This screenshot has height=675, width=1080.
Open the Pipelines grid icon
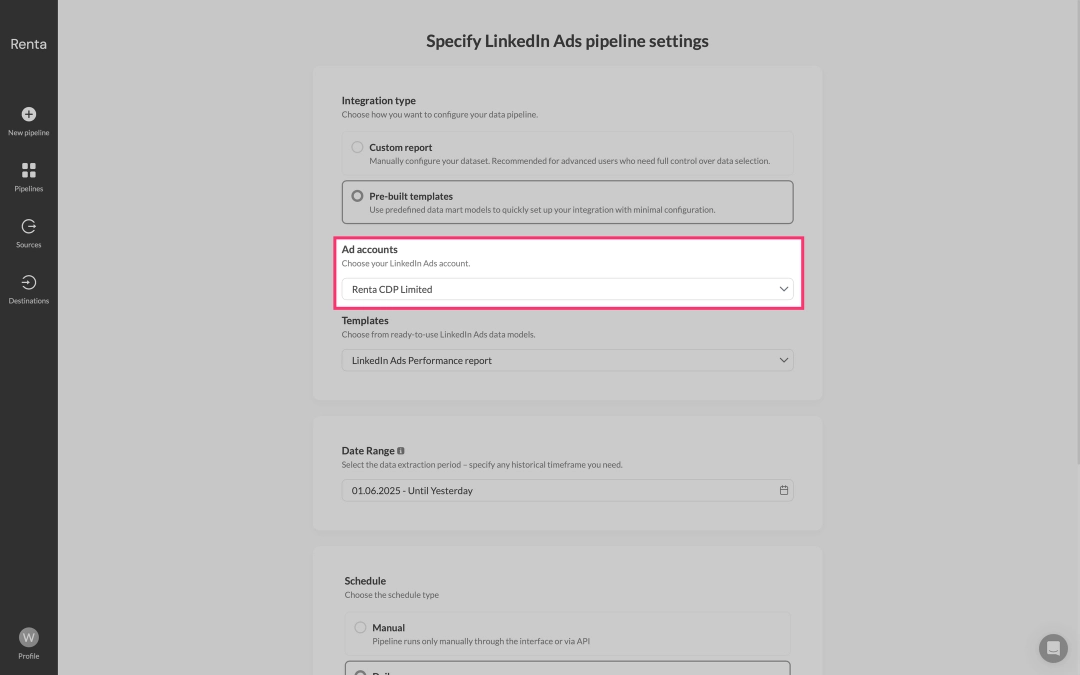tap(29, 170)
